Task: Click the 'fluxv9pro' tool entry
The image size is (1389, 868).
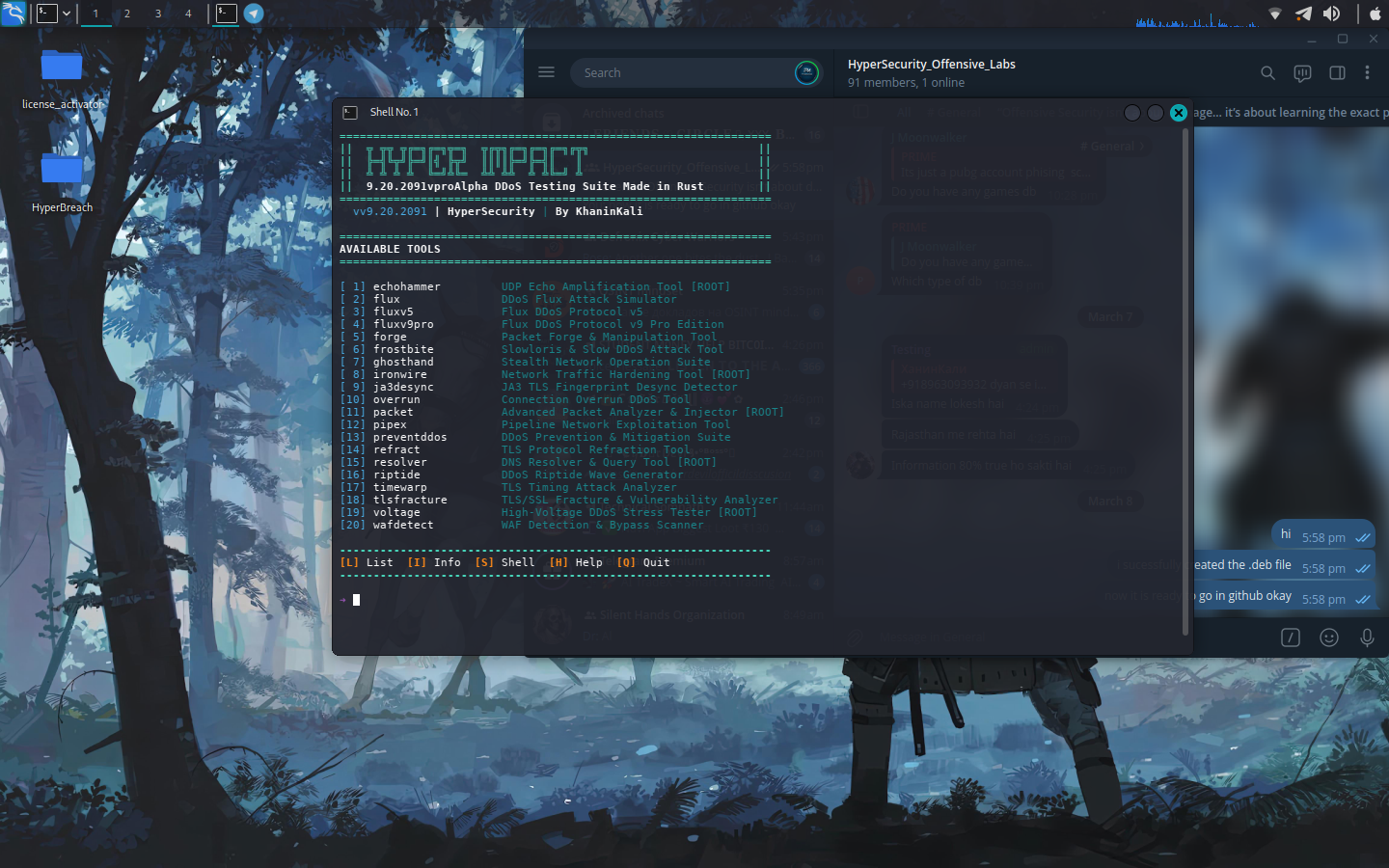Action: click(x=403, y=325)
